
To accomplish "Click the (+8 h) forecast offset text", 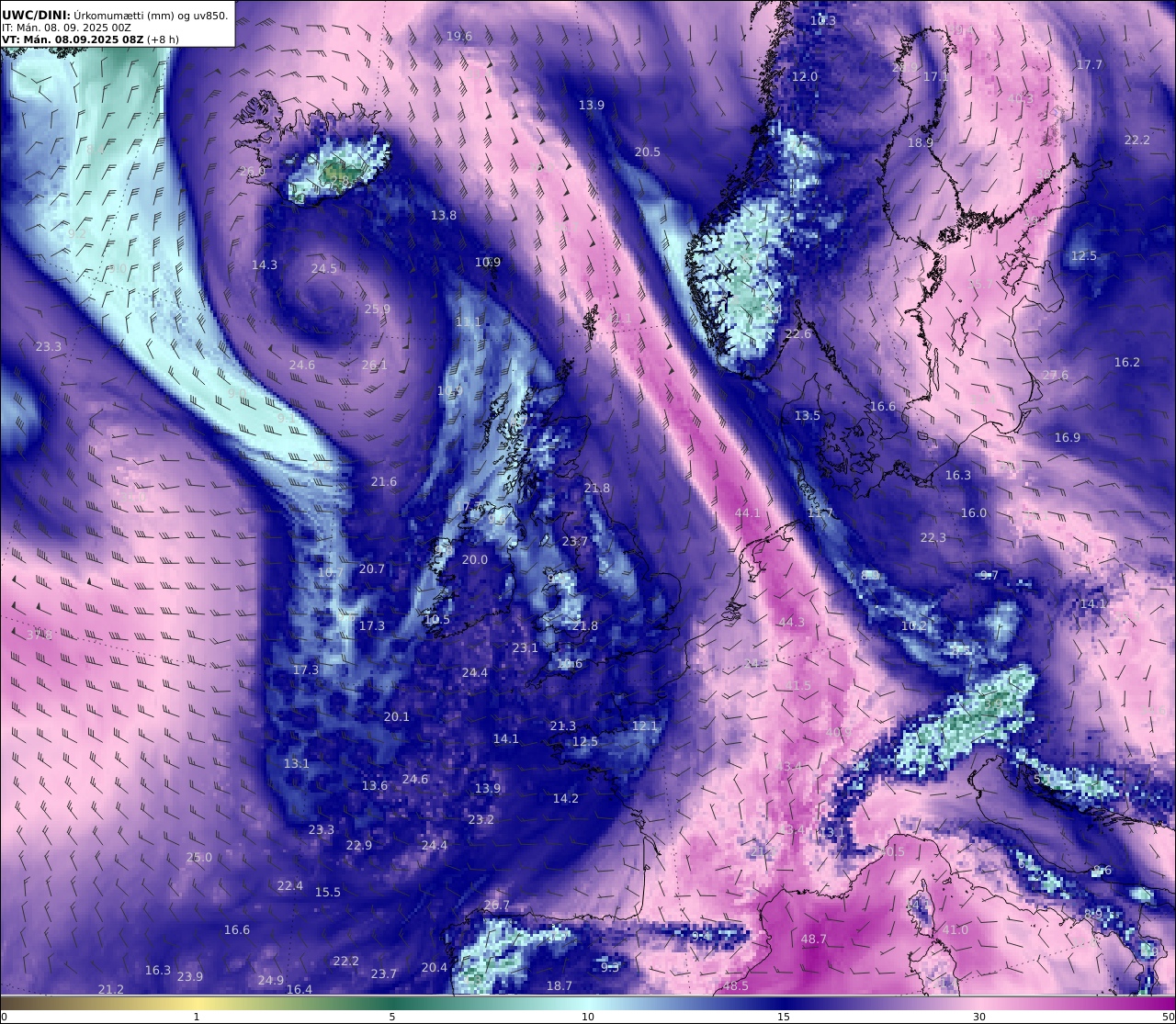I will (164, 39).
